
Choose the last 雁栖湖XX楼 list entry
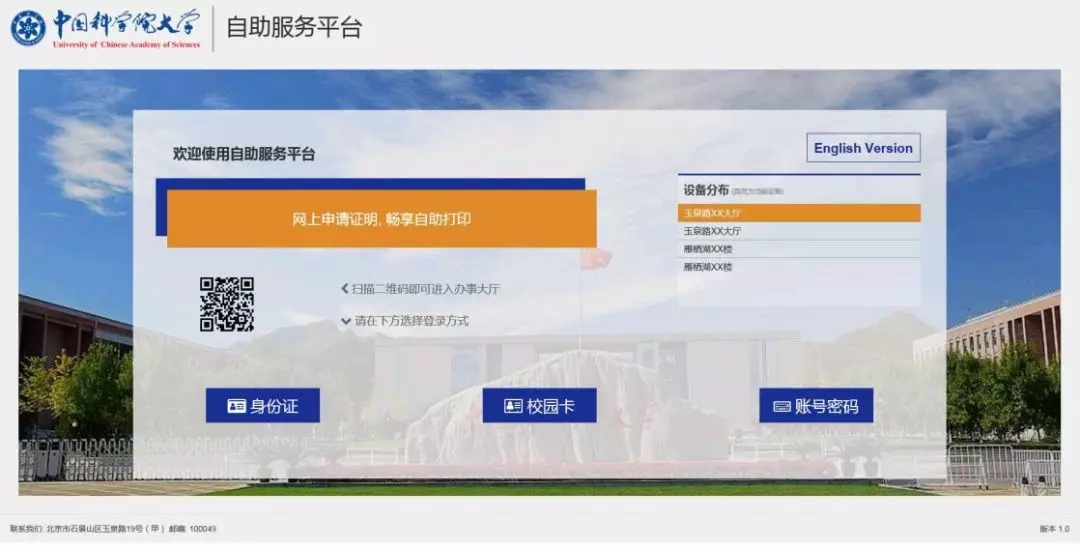click(x=798, y=267)
